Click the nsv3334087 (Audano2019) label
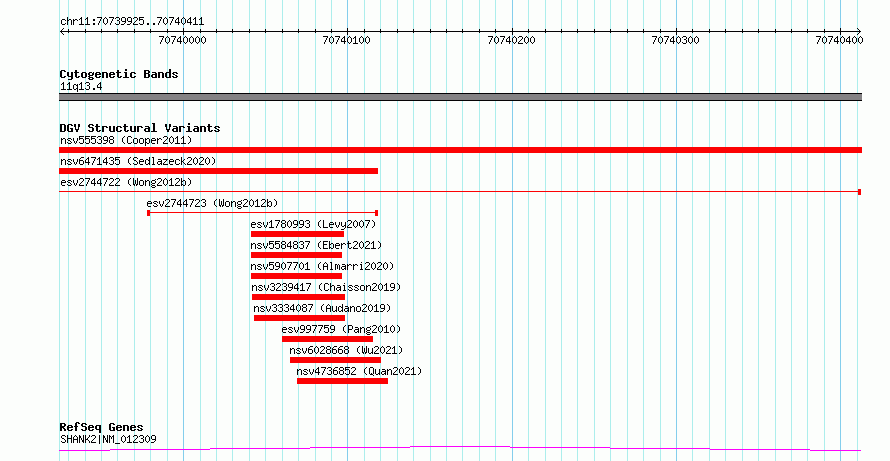This screenshot has height=461, width=890. [x=322, y=308]
